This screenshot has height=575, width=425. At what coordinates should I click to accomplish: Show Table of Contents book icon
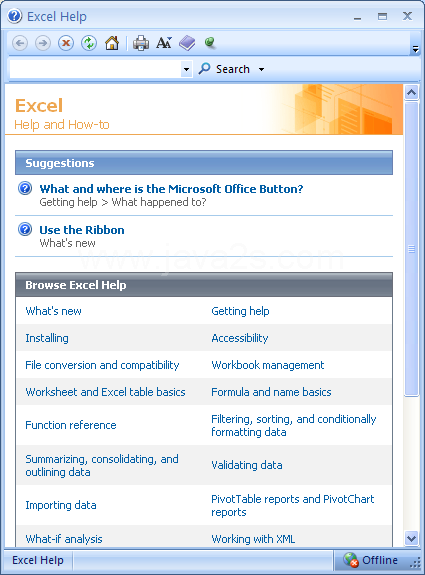point(187,43)
